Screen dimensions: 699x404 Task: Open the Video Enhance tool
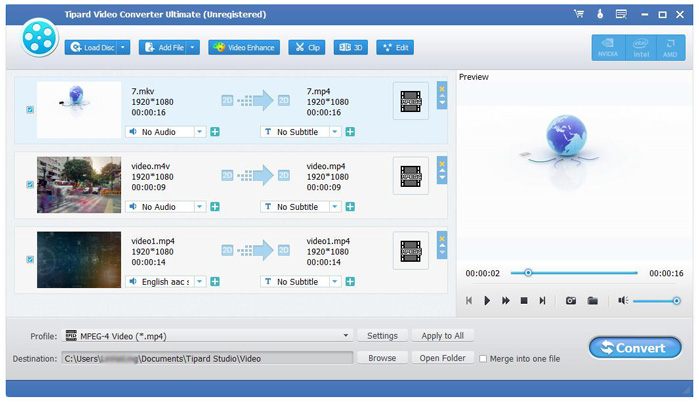(x=244, y=48)
